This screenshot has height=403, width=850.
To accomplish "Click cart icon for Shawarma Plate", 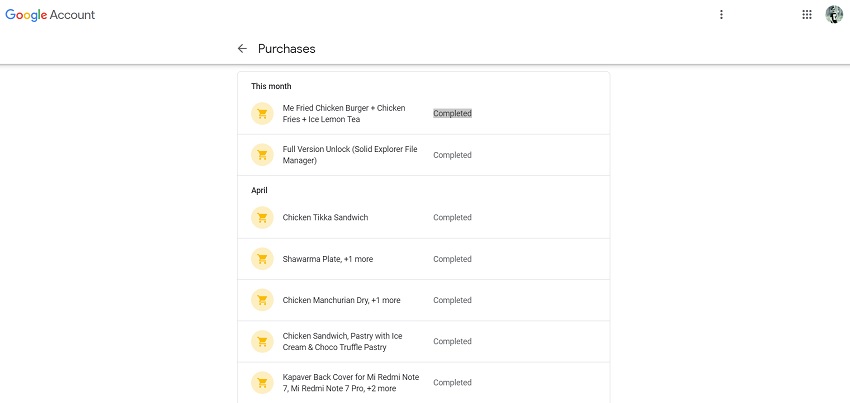I will tap(262, 259).
